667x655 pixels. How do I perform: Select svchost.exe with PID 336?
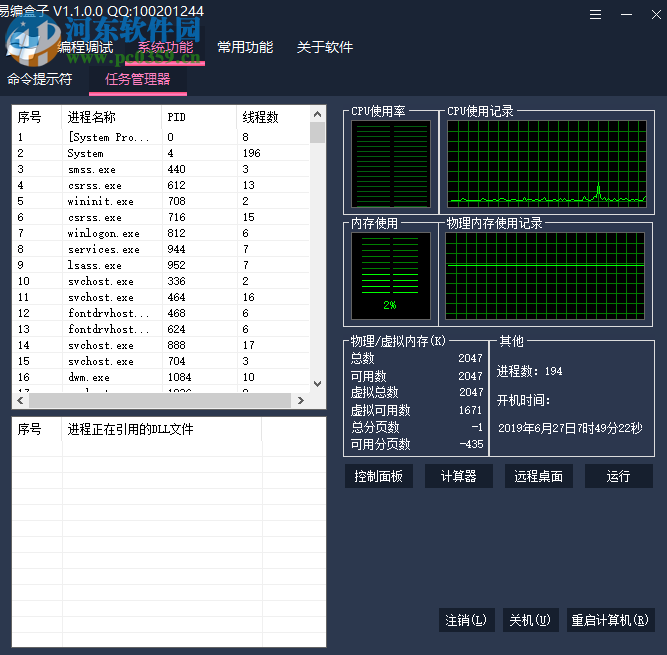(x=161, y=281)
